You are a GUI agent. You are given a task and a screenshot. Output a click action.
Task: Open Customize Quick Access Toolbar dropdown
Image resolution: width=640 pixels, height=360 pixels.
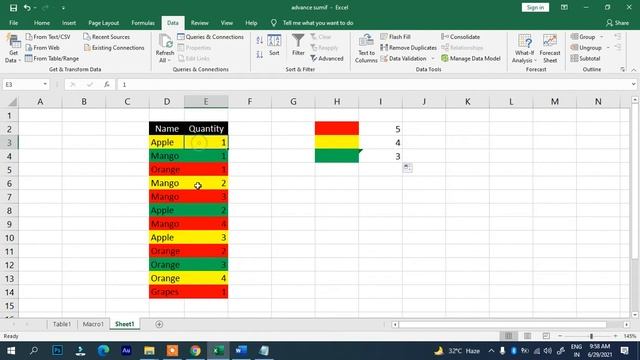click(x=63, y=8)
